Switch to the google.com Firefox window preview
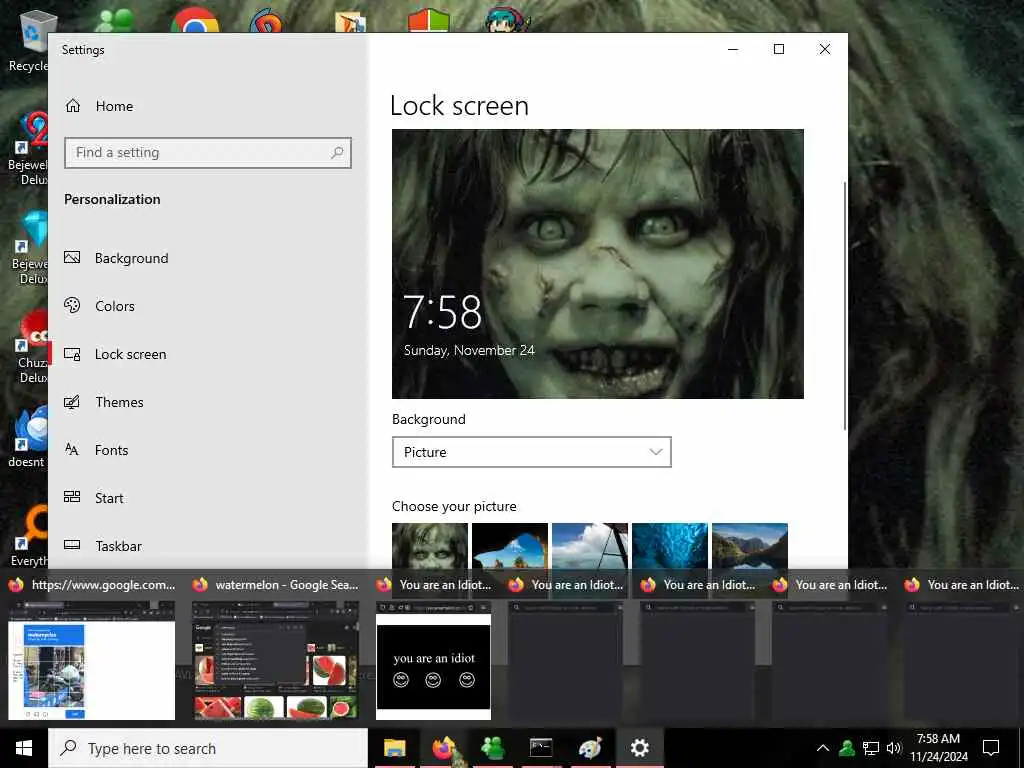This screenshot has width=1024, height=768. (x=91, y=660)
